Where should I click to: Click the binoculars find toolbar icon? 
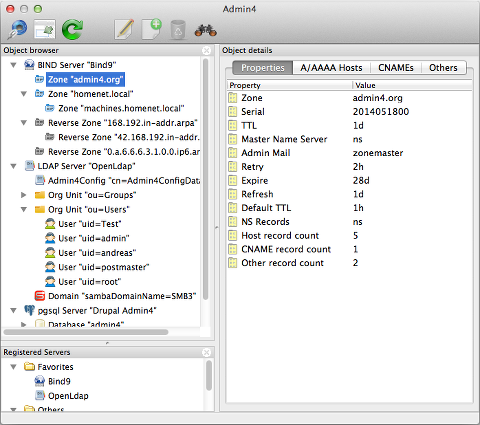pos(205,31)
